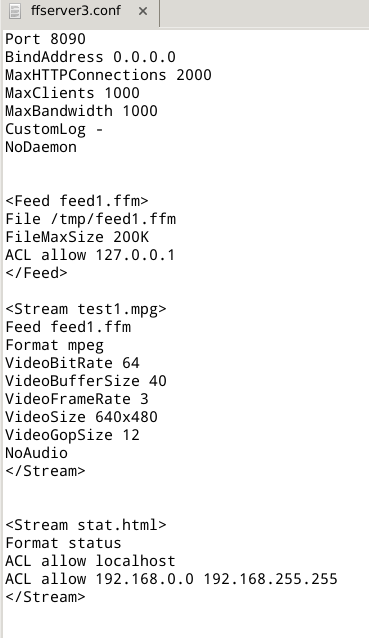Place cursor on MaxClients 1000 line
Image resolution: width=369 pixels, height=638 pixels.
point(72,93)
